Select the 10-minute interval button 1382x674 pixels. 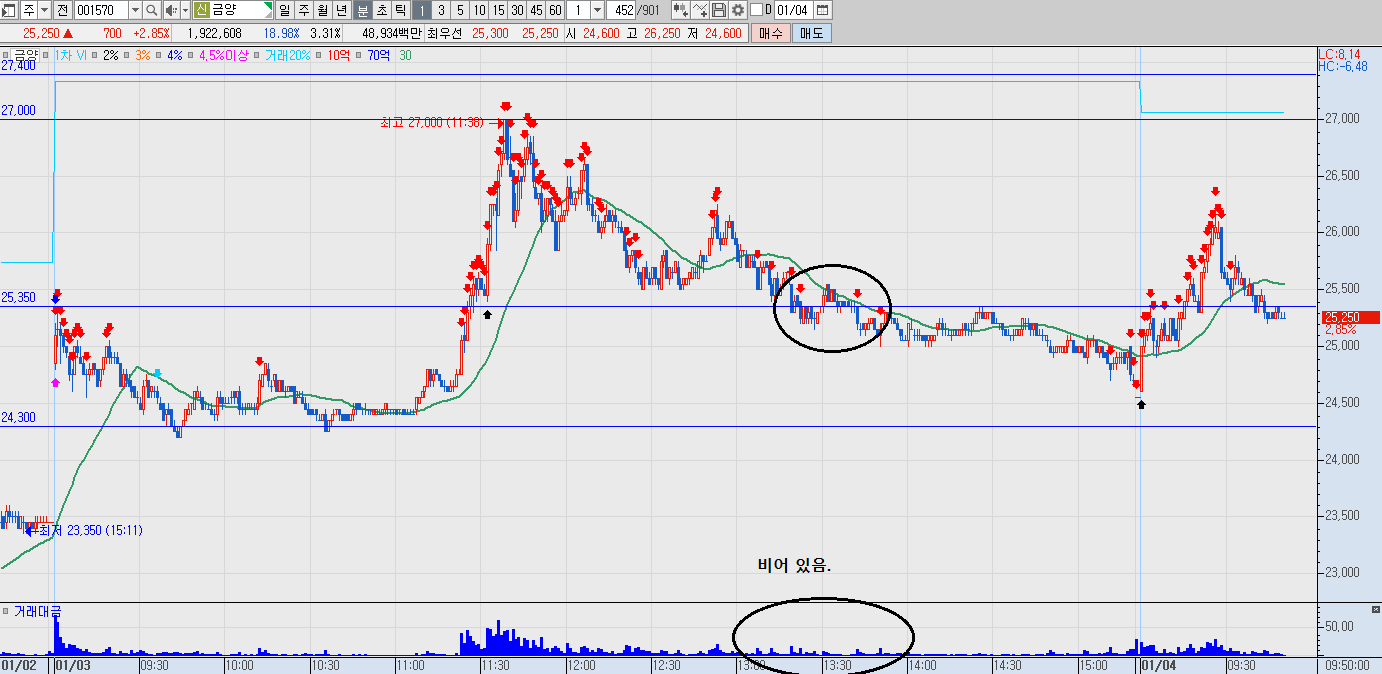point(479,10)
